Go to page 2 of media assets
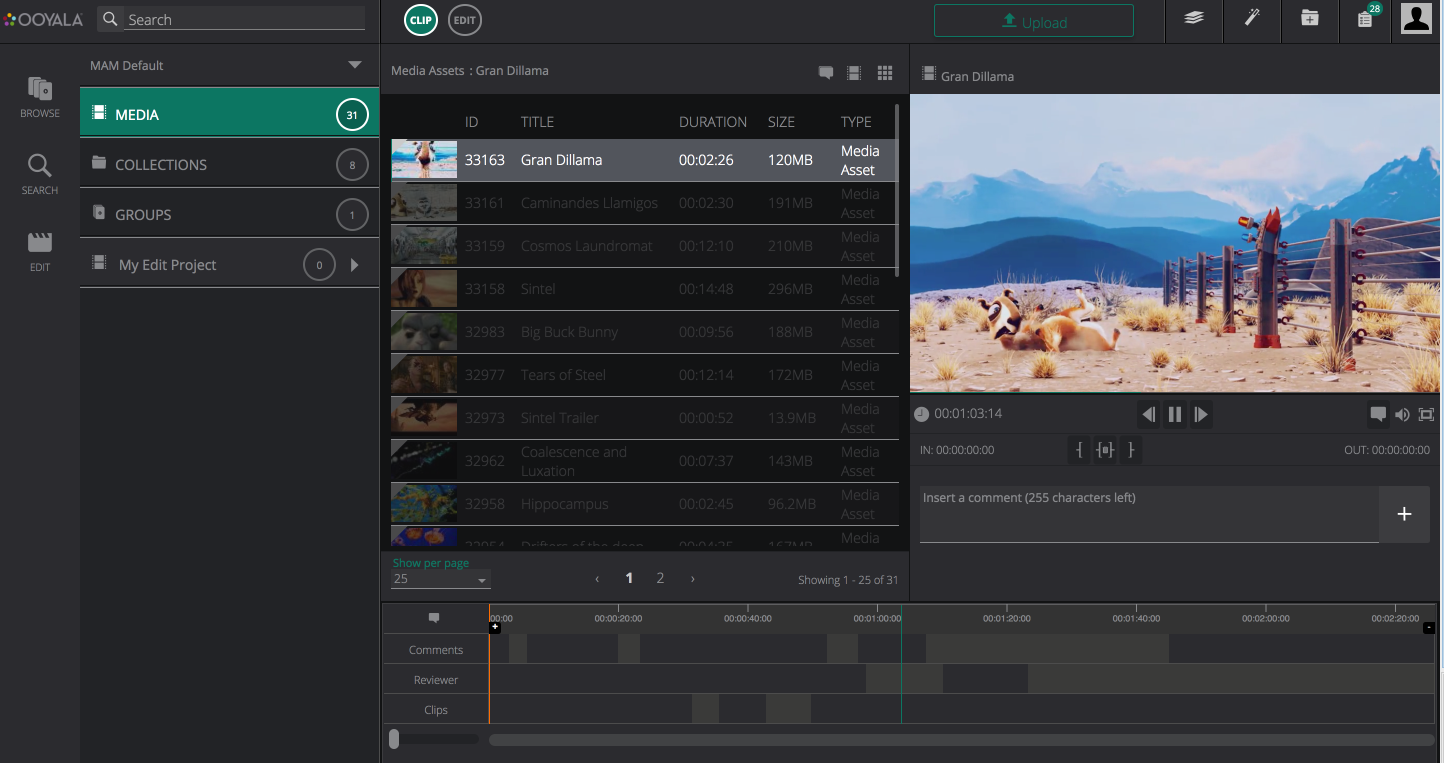 pos(660,578)
